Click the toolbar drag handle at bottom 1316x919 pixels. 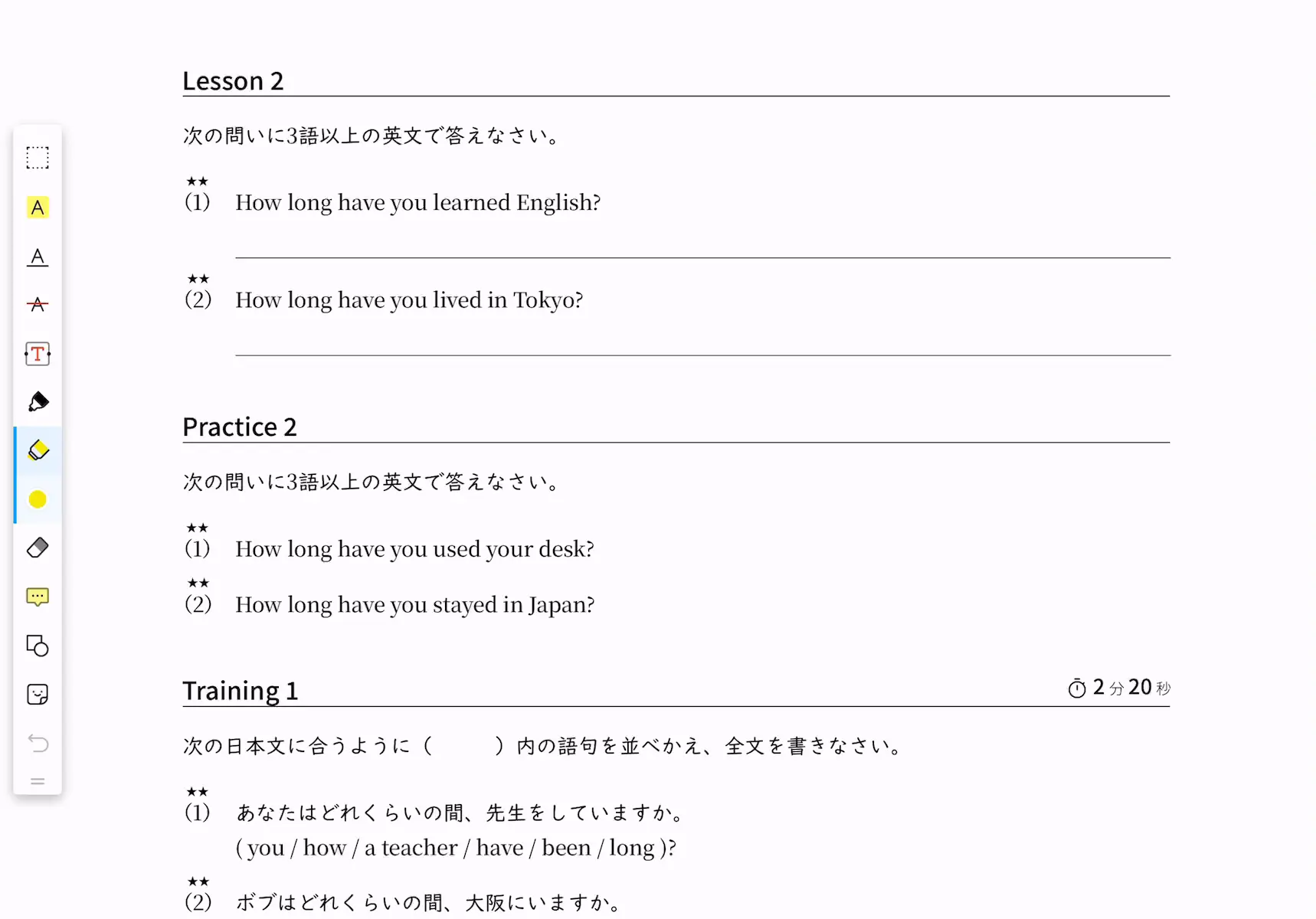(x=38, y=782)
